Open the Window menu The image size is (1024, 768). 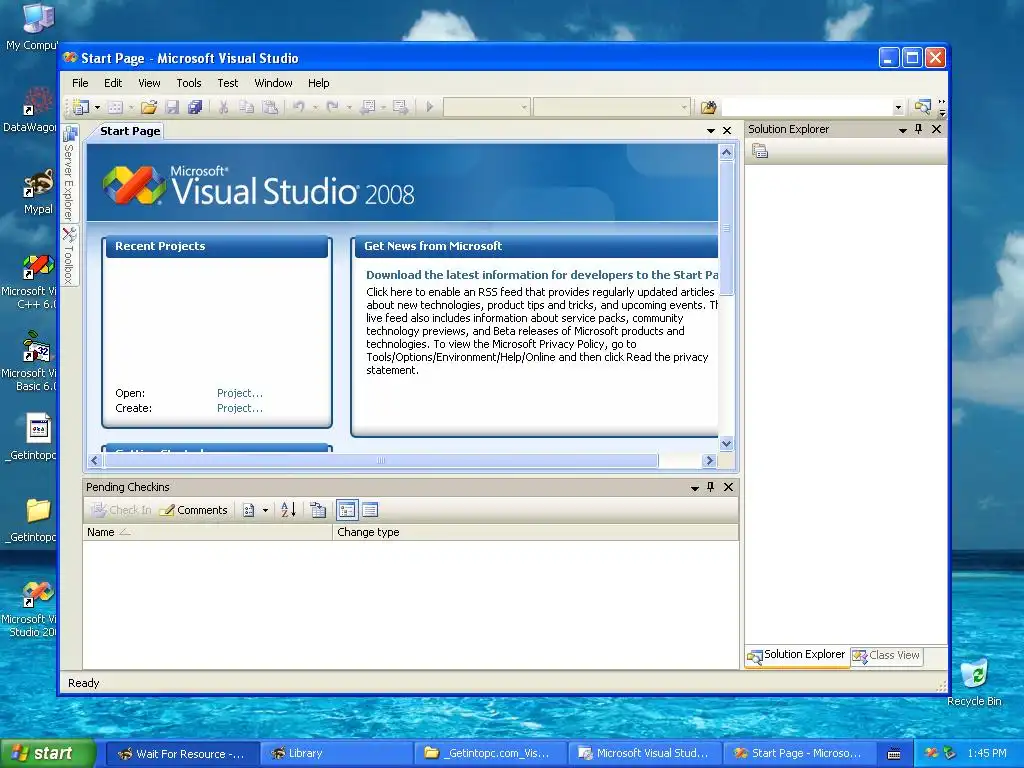click(273, 83)
